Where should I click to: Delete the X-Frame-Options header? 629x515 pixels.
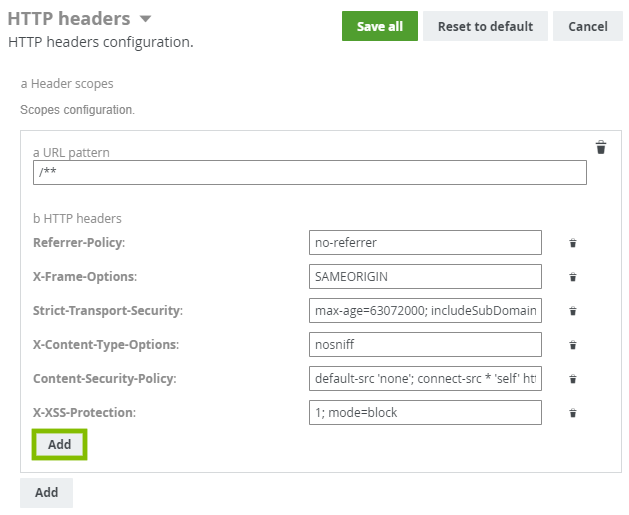[x=573, y=277]
